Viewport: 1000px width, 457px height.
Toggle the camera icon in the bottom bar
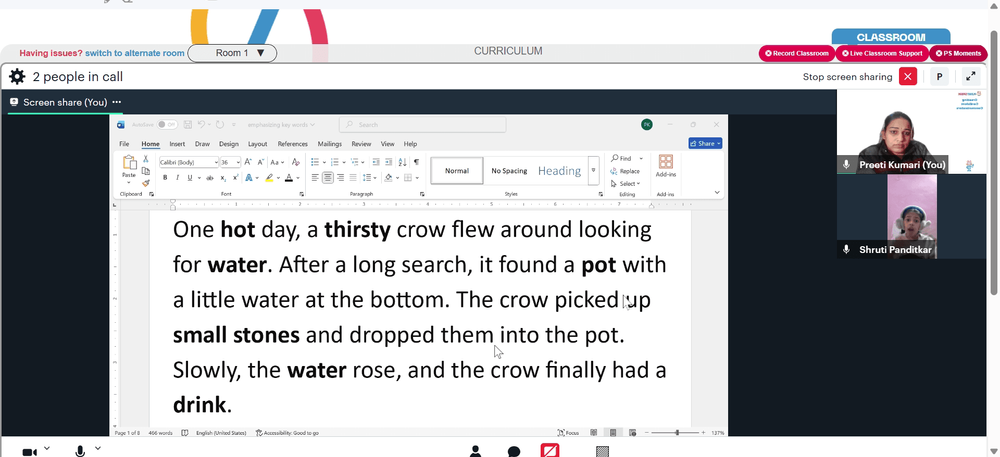pos(29,452)
